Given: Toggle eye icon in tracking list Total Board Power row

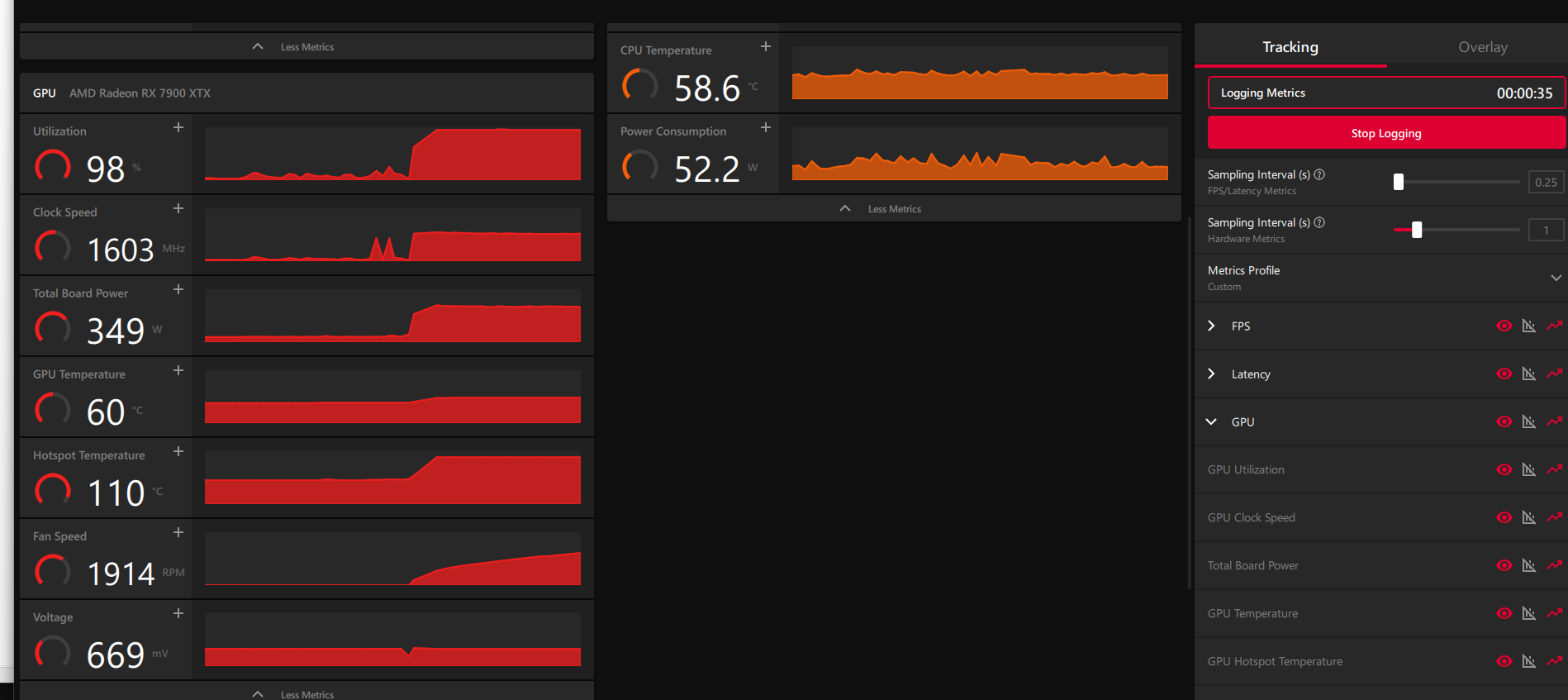Looking at the screenshot, I should point(1504,565).
